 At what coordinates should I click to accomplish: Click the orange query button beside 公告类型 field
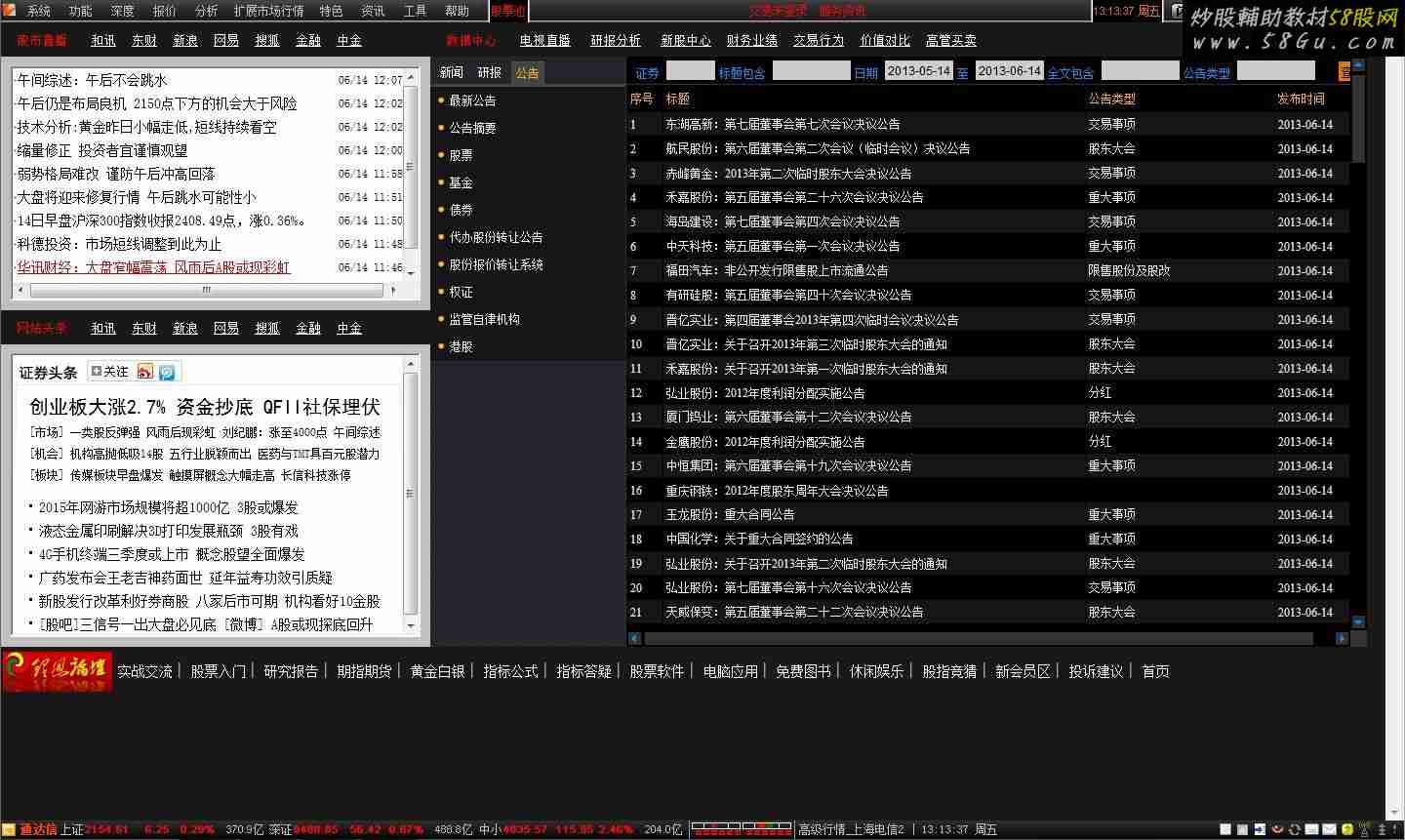(x=1345, y=72)
